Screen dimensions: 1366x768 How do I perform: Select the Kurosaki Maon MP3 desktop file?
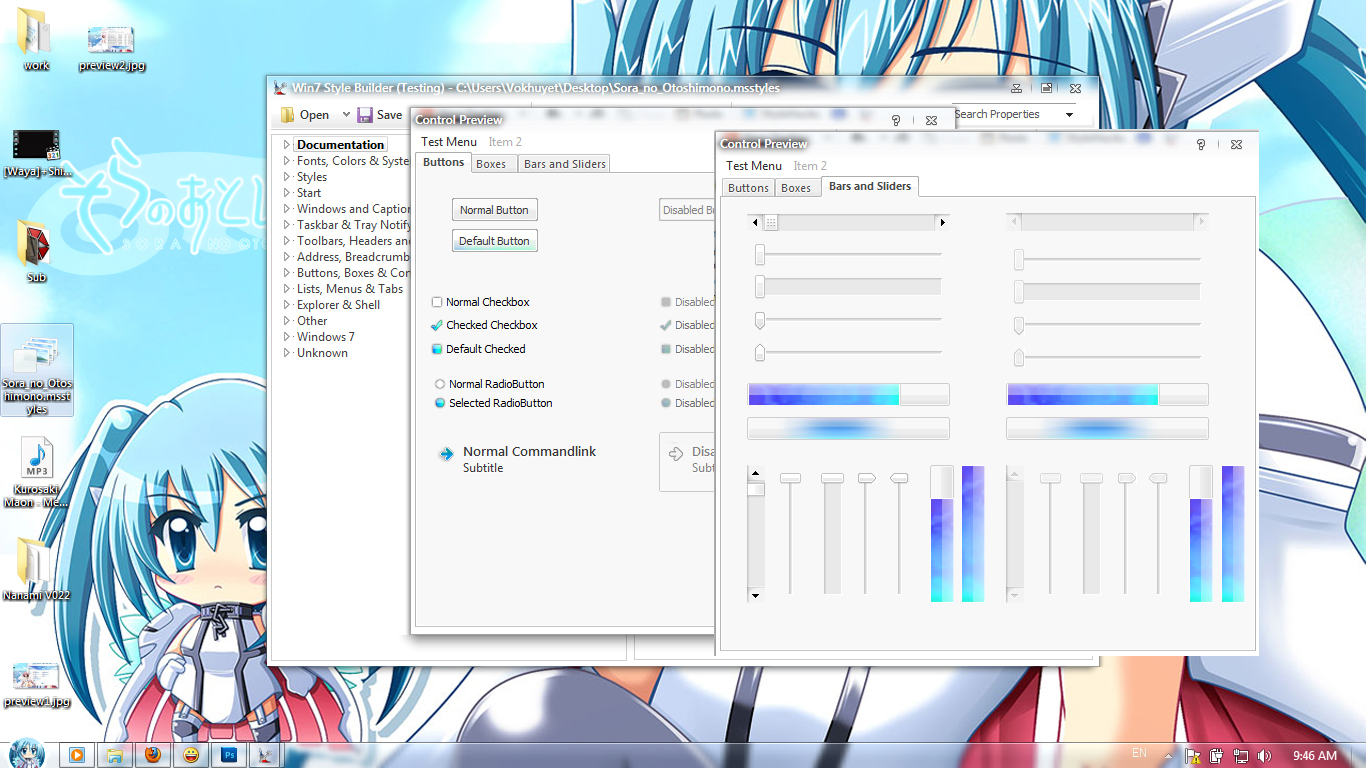click(x=36, y=473)
